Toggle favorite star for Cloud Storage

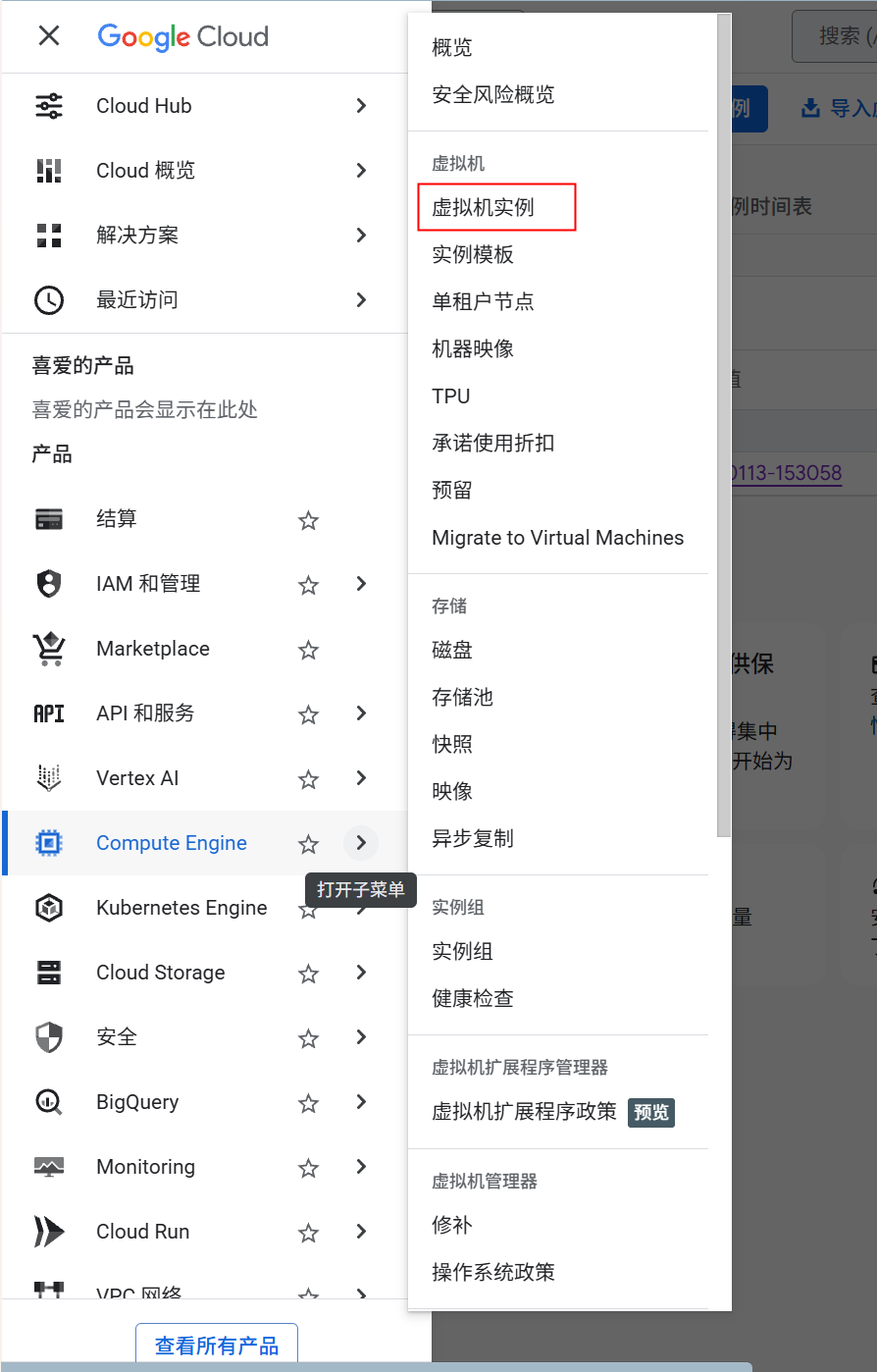click(x=308, y=974)
